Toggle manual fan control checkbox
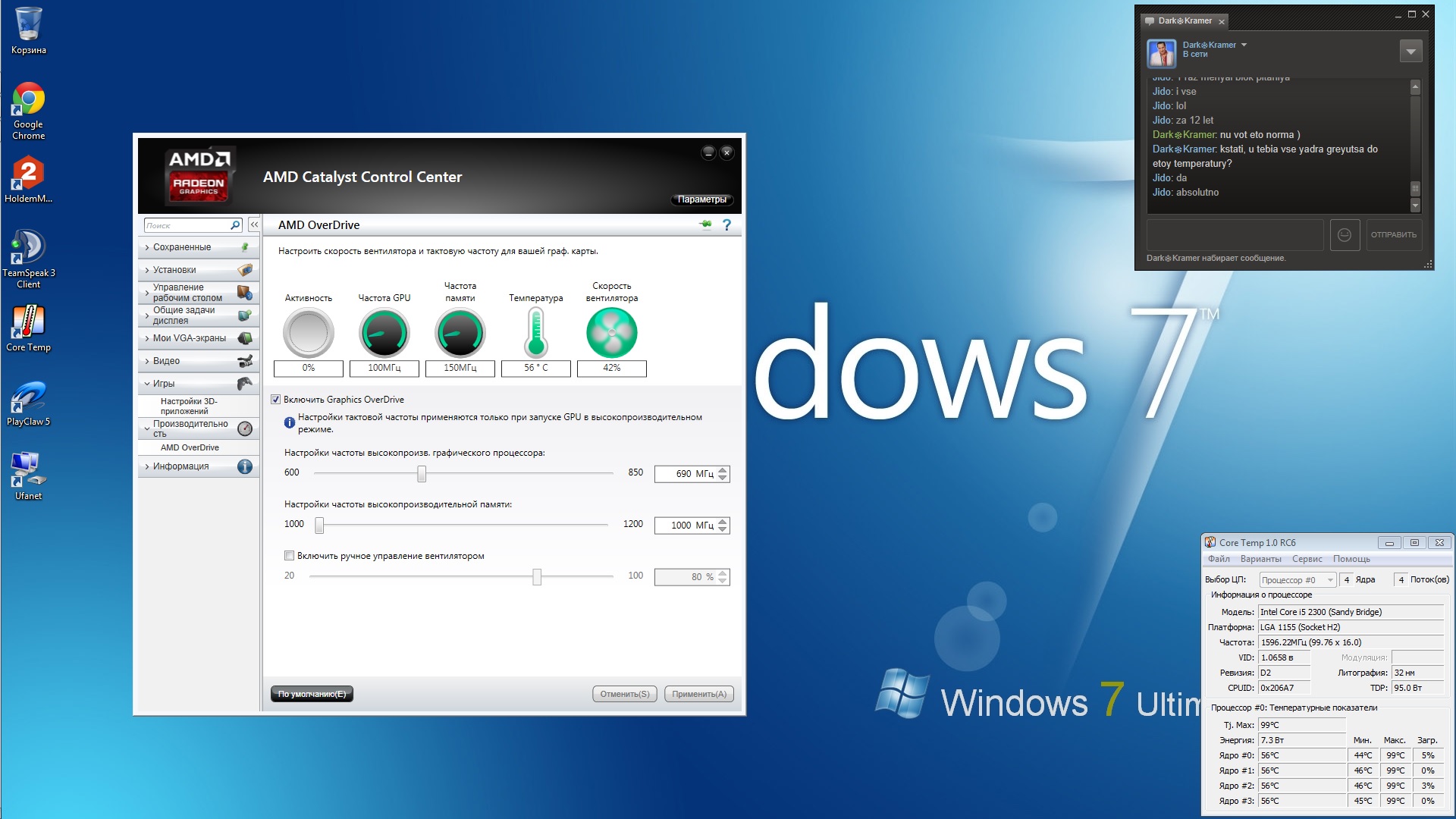The height and width of the screenshot is (819, 1456). [289, 556]
